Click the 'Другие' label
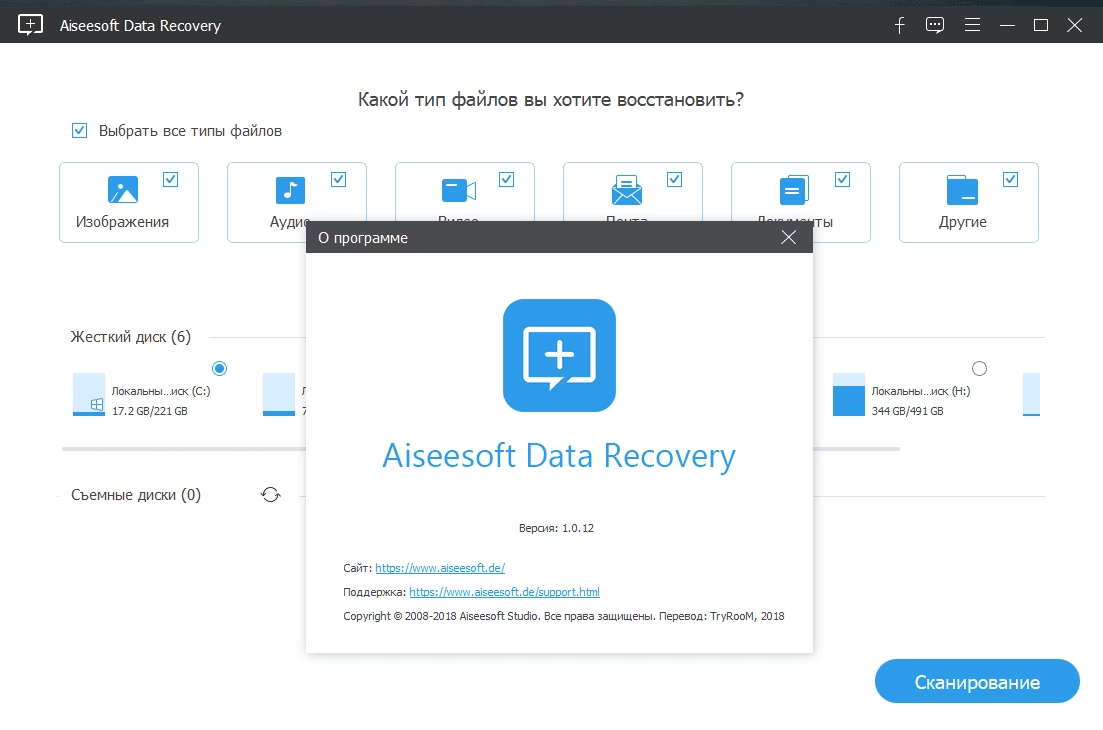This screenshot has width=1103, height=730. click(962, 222)
